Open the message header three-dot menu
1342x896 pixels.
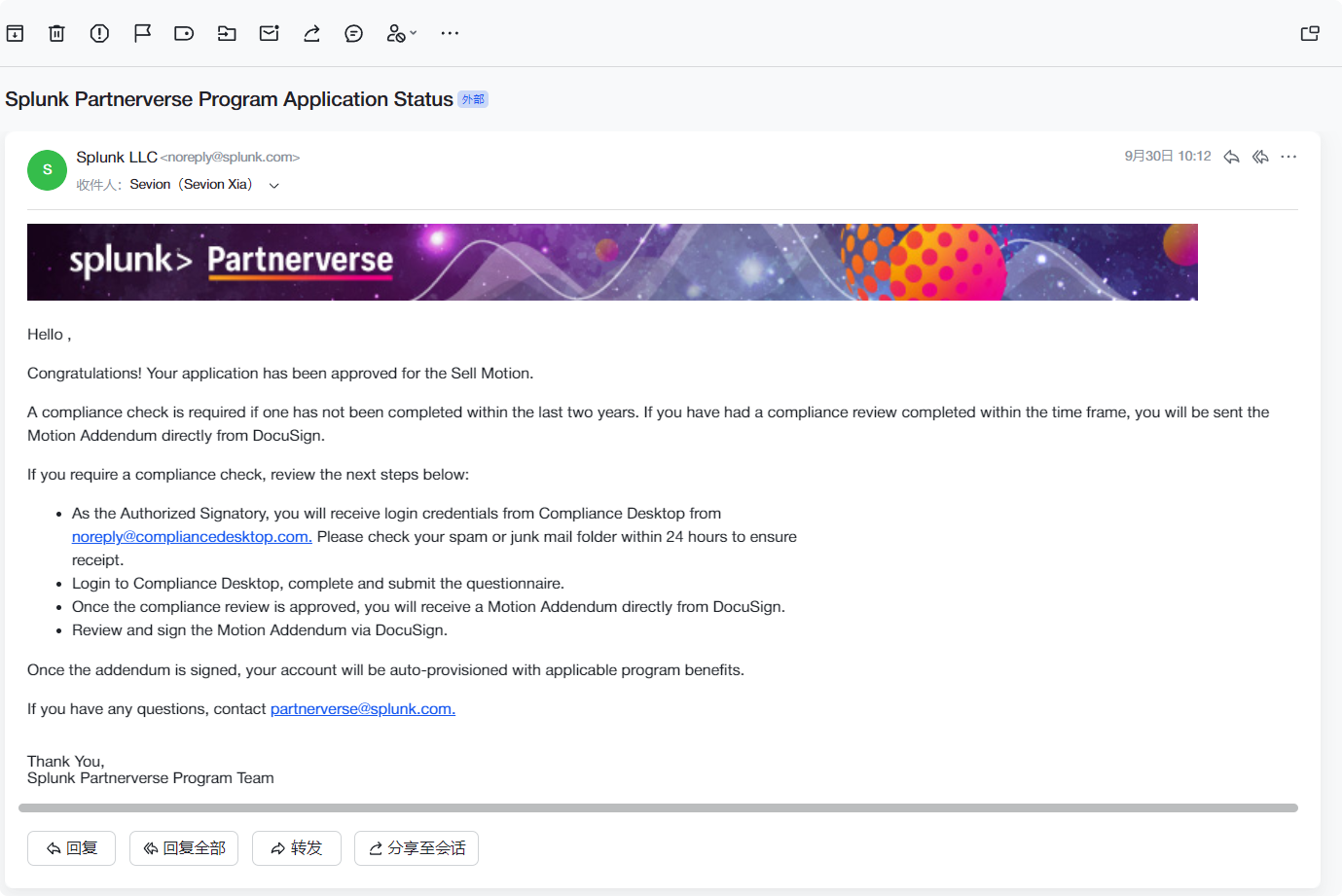(1288, 157)
